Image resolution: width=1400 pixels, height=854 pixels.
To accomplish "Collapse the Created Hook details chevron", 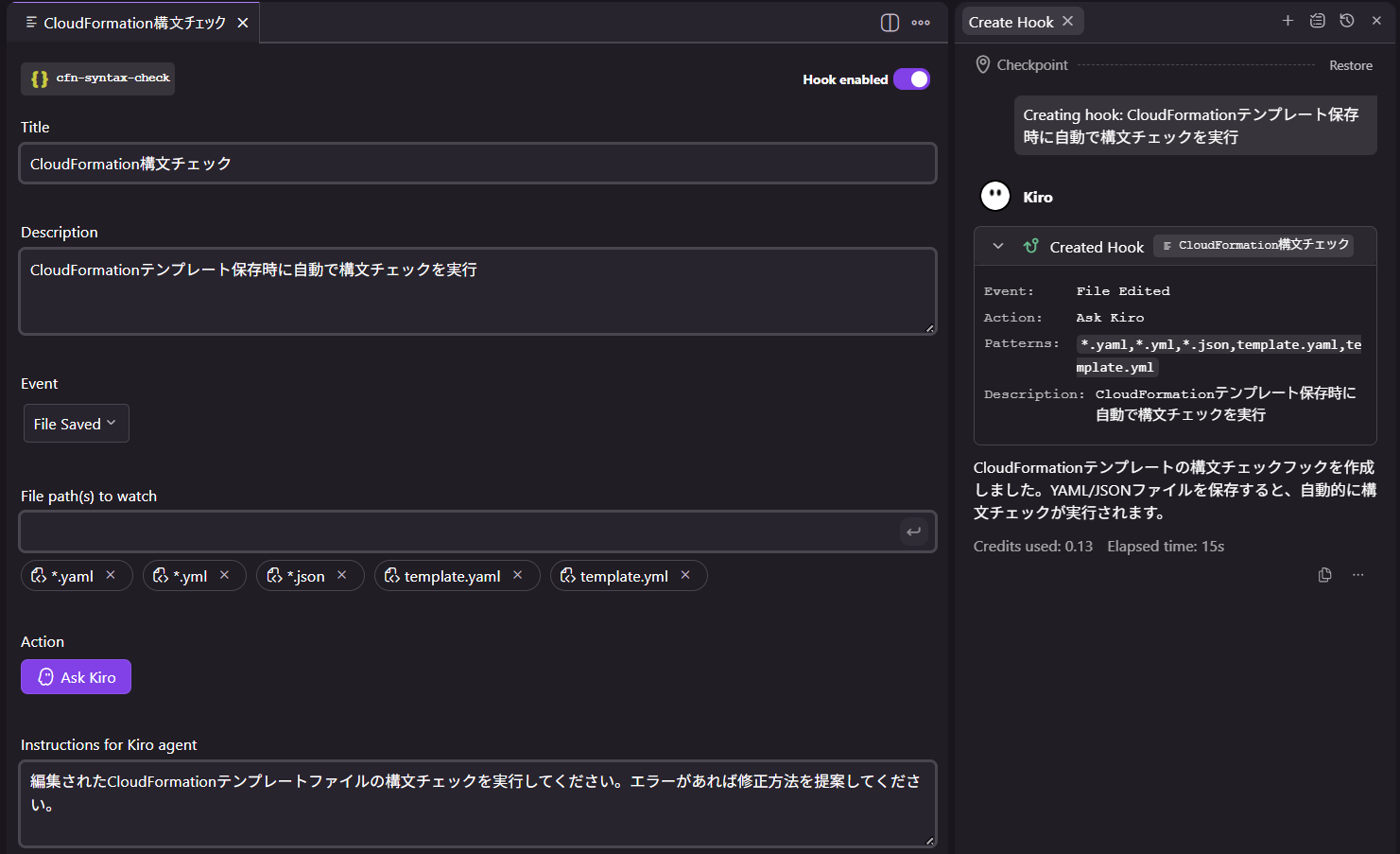I will (996, 246).
